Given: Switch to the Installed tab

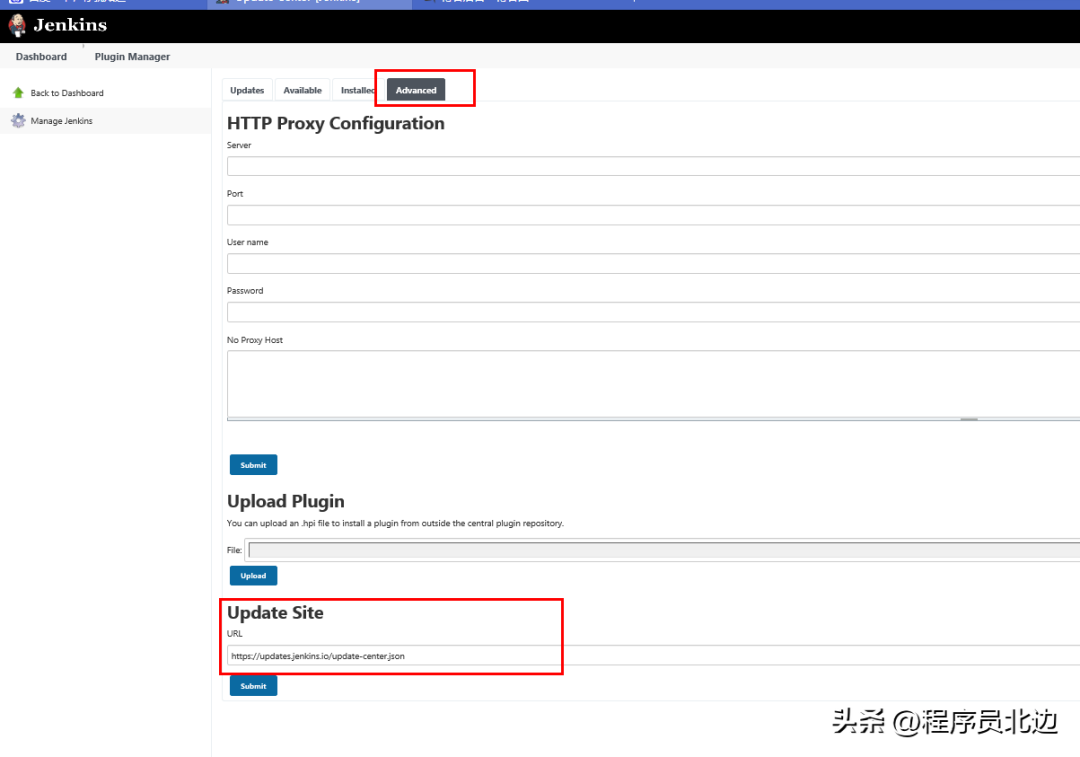Looking at the screenshot, I should pos(357,90).
